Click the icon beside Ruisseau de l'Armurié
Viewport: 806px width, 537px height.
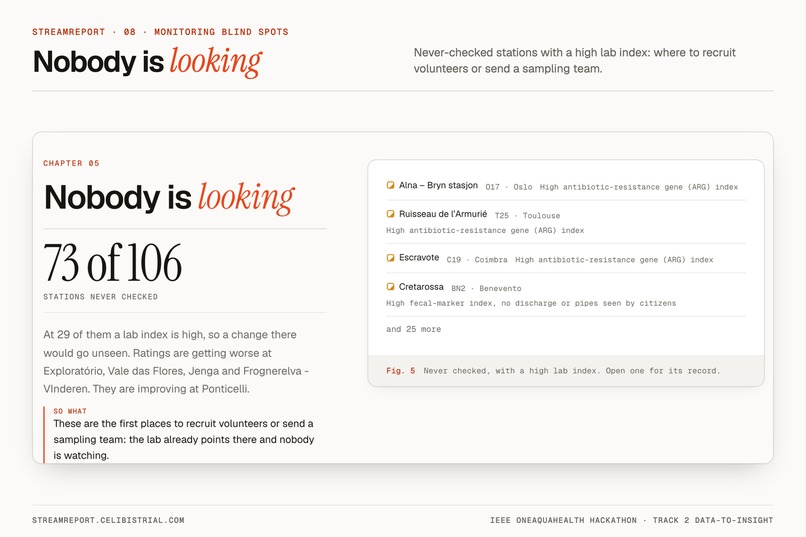click(x=390, y=214)
